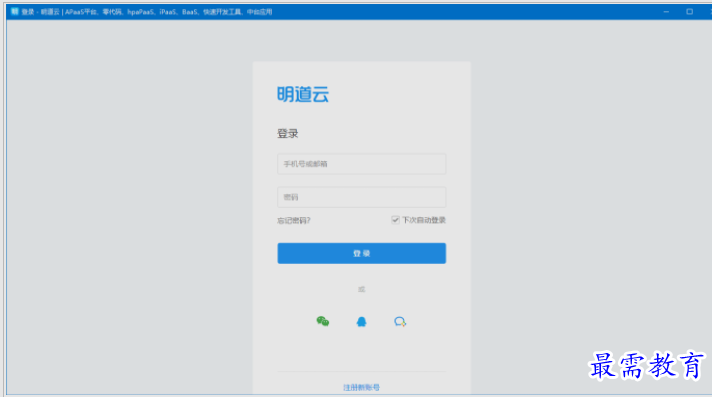Focus the 密码 password field

click(x=361, y=197)
